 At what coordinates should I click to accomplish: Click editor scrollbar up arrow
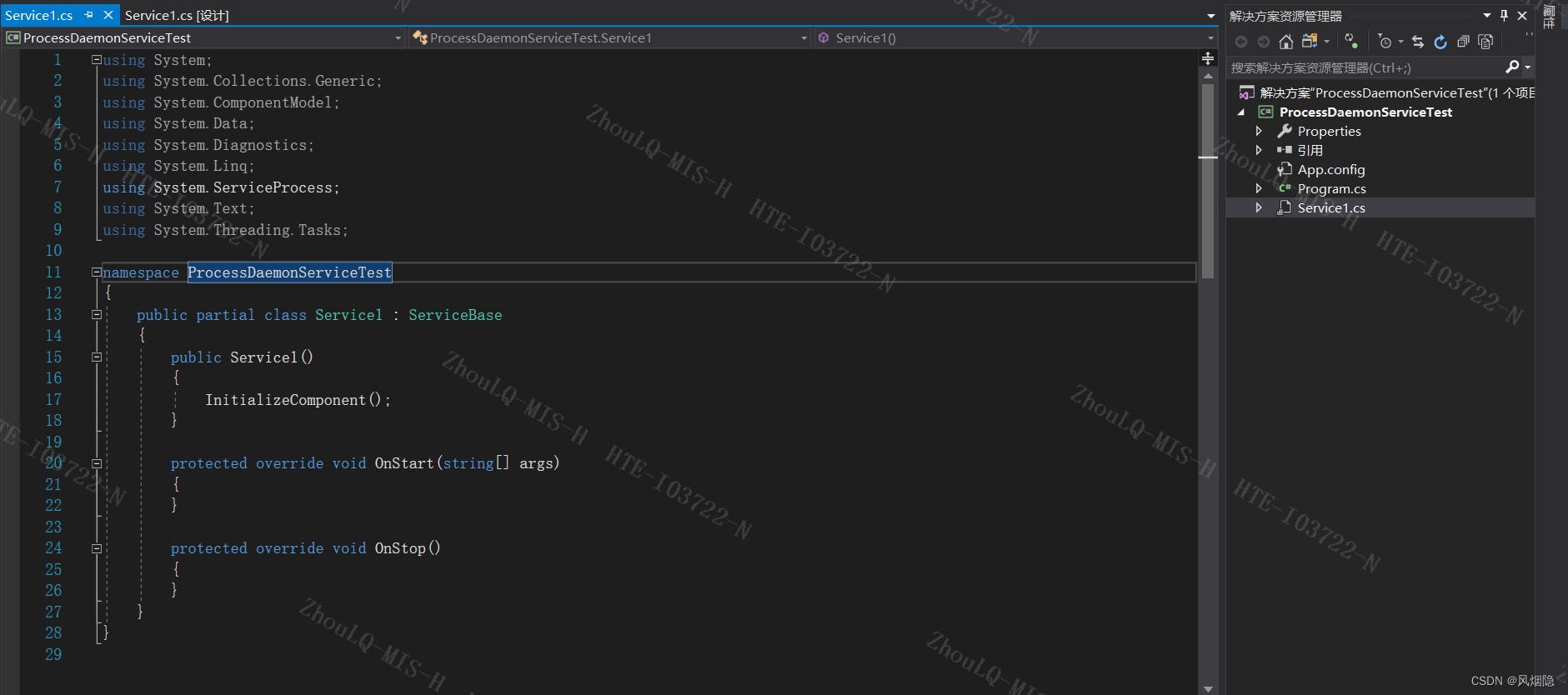pyautogui.click(x=1208, y=76)
